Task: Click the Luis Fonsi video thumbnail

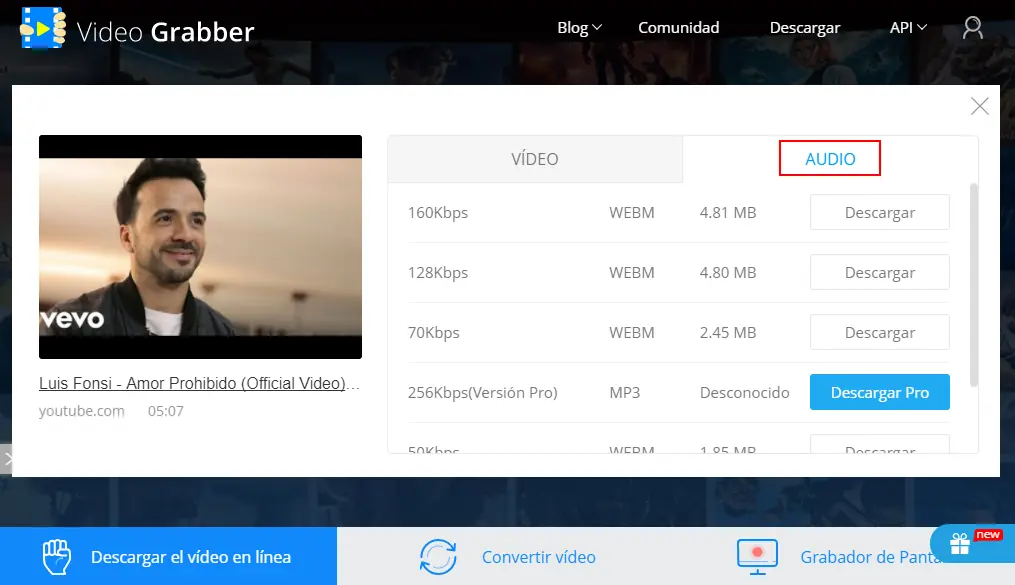Action: click(x=200, y=247)
